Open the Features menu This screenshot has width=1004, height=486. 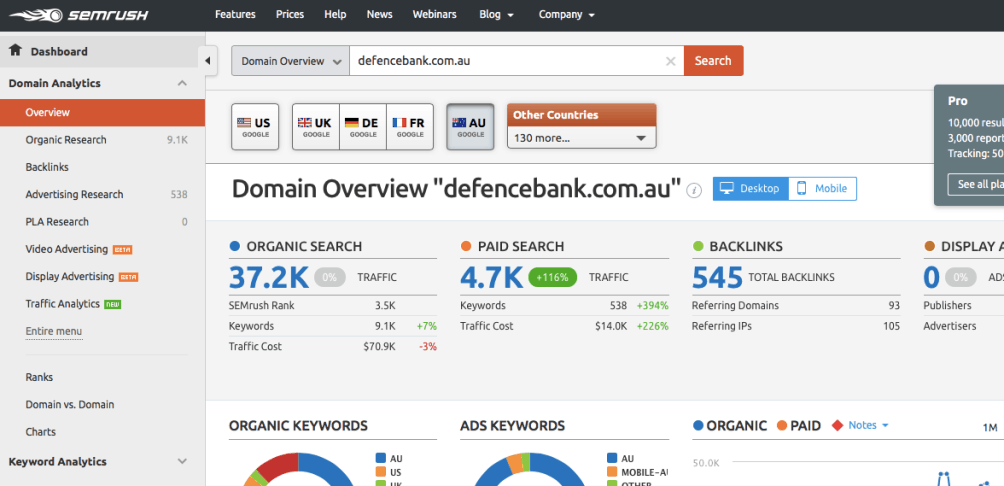pos(235,14)
